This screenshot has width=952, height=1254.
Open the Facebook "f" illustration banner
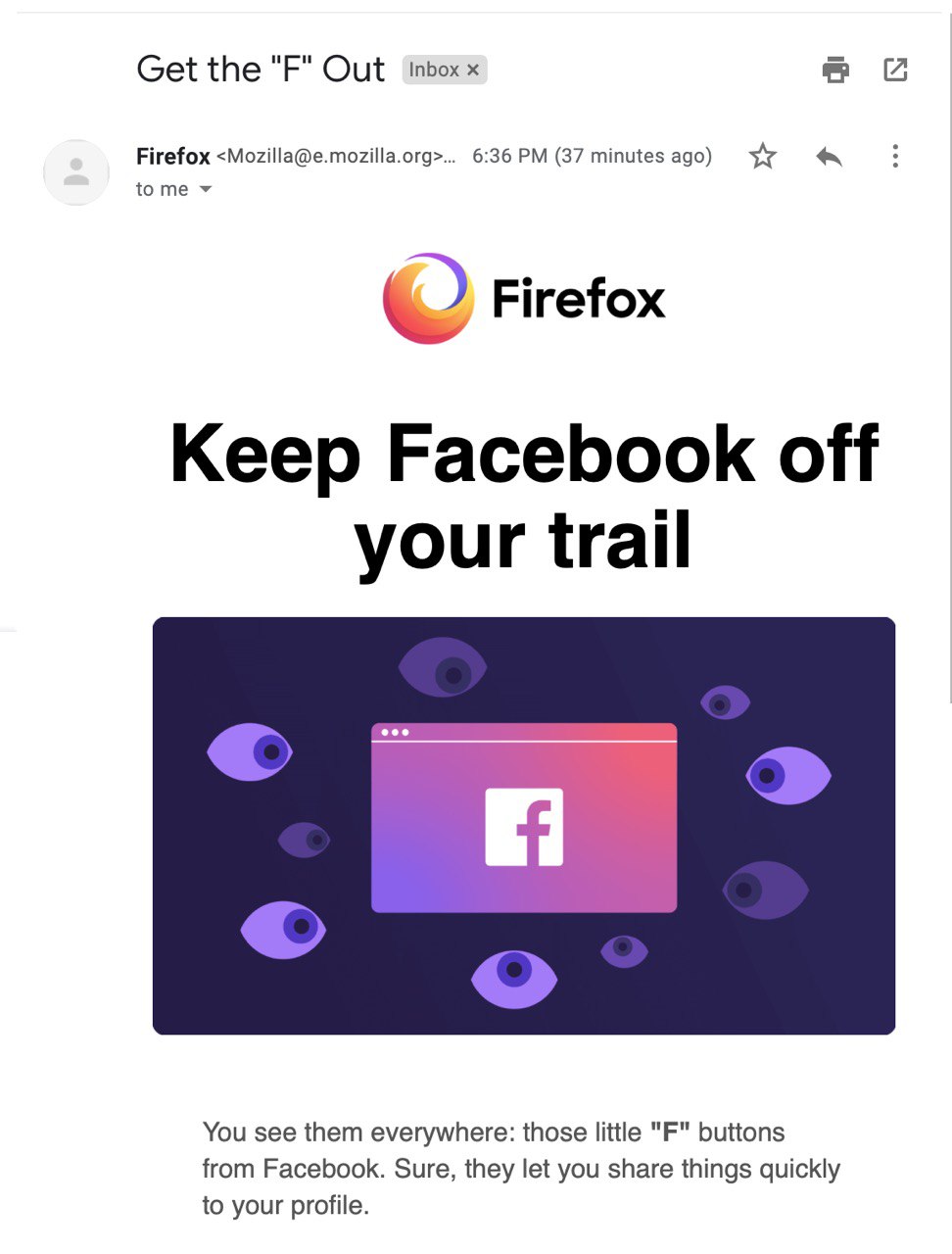pyautogui.click(x=524, y=826)
